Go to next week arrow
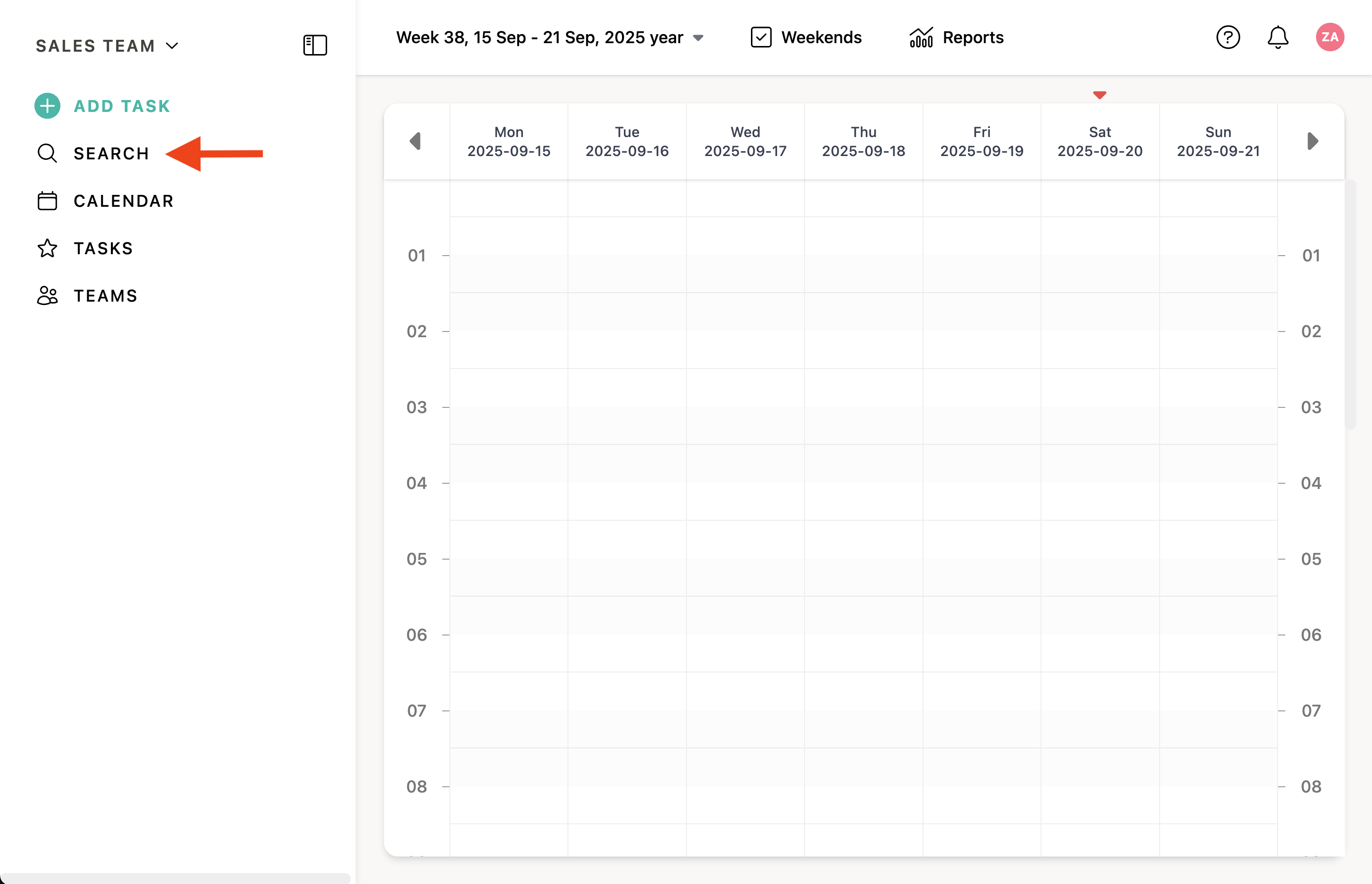This screenshot has width=1372, height=884. click(x=1312, y=141)
